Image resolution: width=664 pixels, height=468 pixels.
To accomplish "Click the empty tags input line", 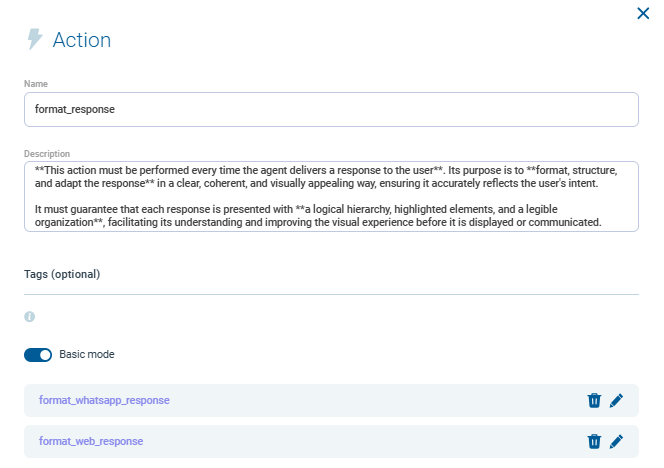I will click(x=331, y=288).
